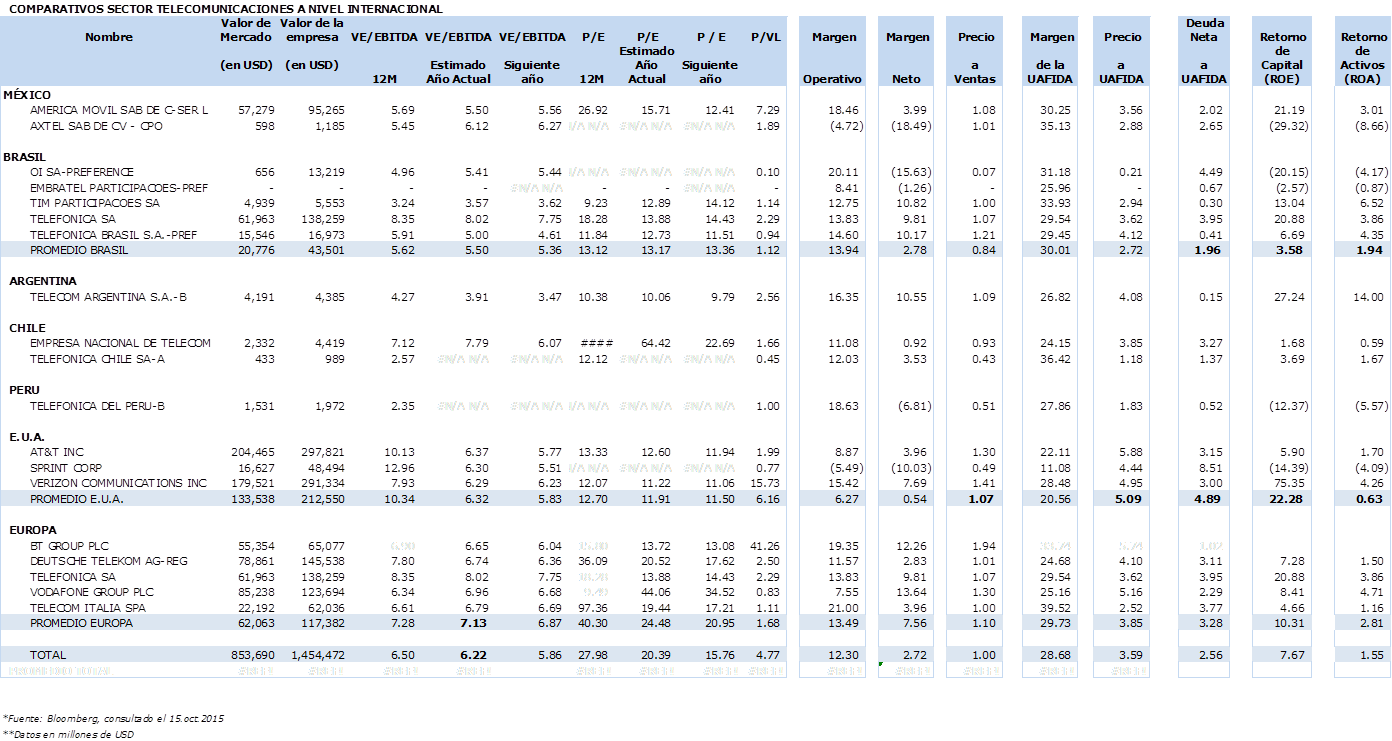Click 'VERIZON COMMUNICATIONS INC' name cell
Screen dimensions: 1392x741
pos(118,484)
